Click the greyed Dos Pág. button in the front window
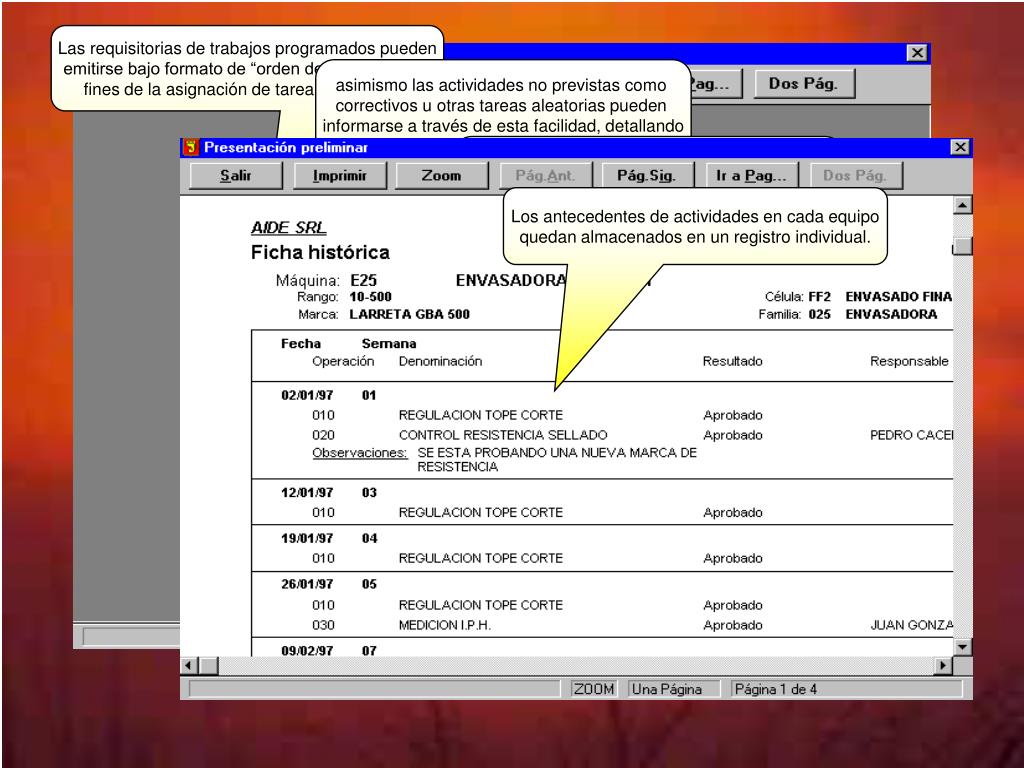1024x768 pixels. pos(856,176)
